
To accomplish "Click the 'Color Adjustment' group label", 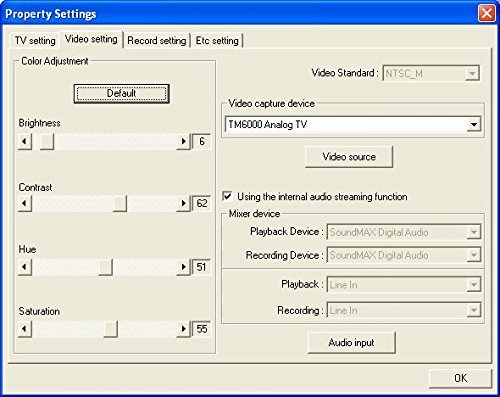I will click(x=55, y=61).
